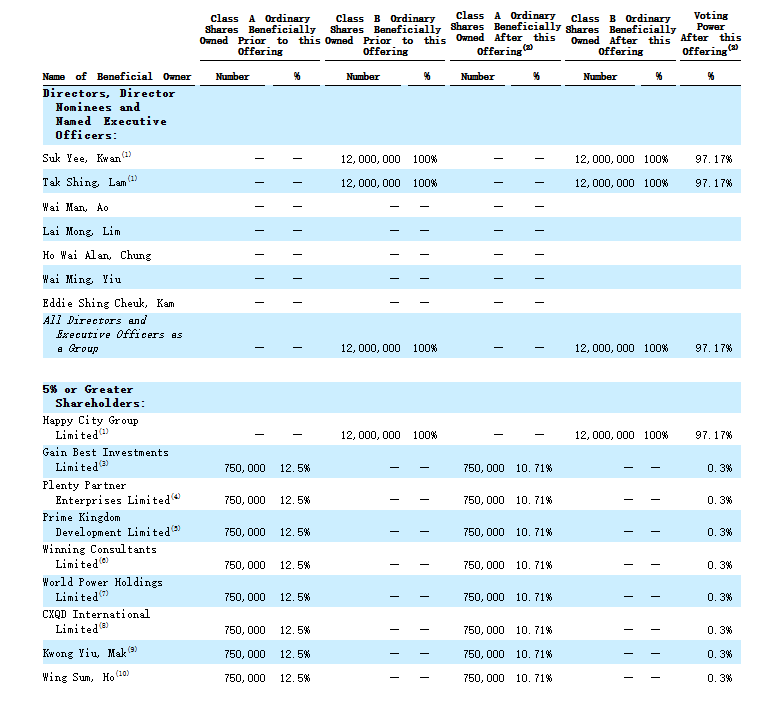
Task: Select the "Wai Man, Ao" row label
Action: coord(75,207)
